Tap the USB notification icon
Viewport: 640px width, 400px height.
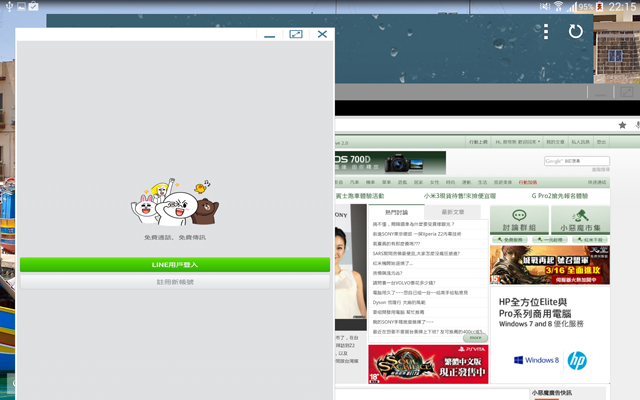click(9, 6)
